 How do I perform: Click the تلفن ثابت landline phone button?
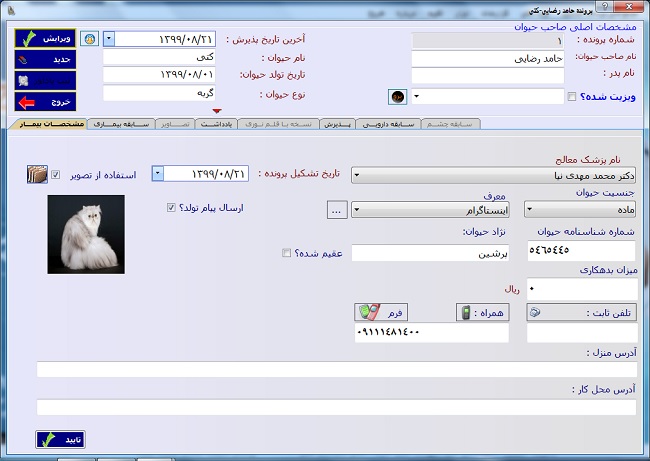click(x=581, y=312)
